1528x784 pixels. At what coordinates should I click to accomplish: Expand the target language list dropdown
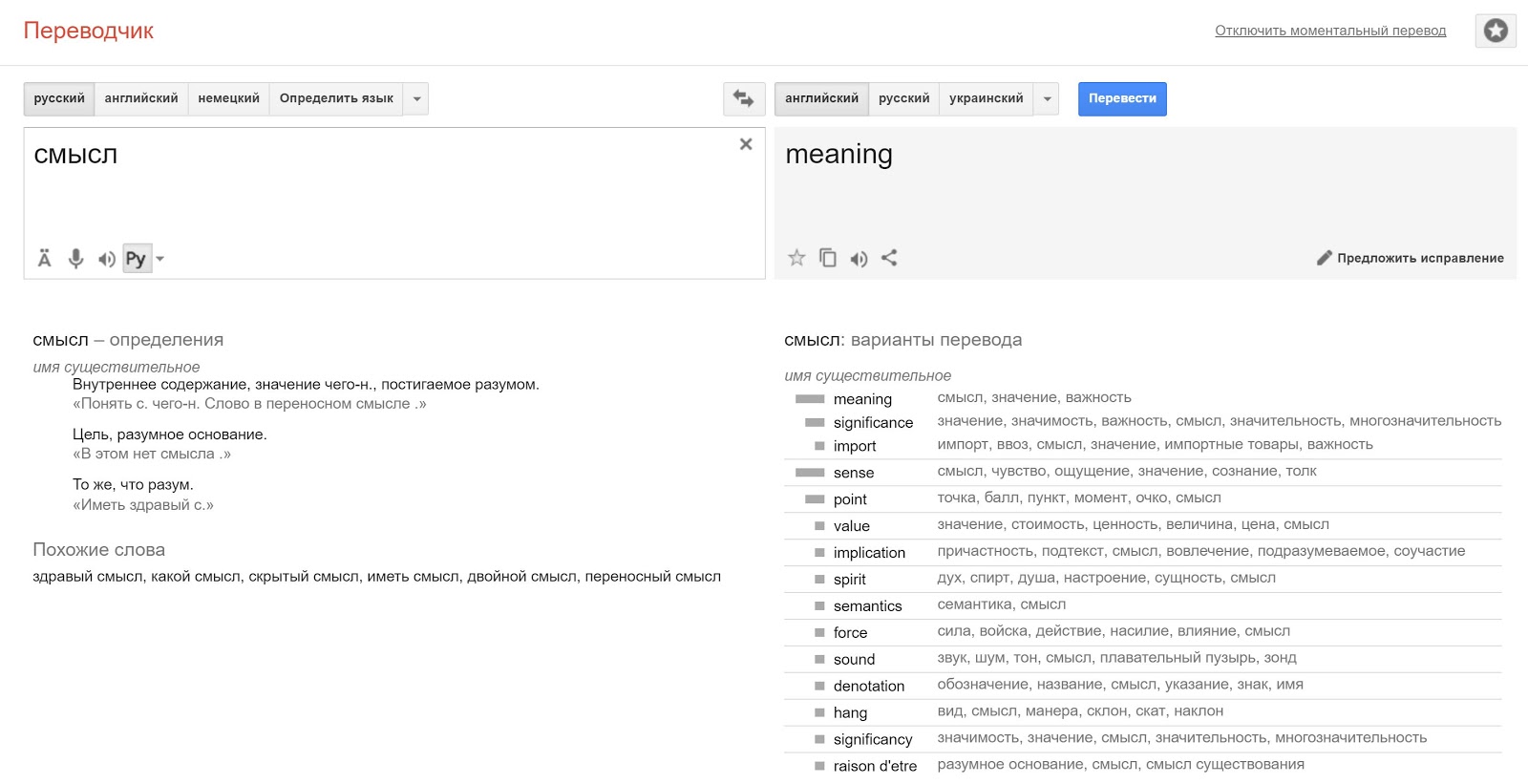(1047, 98)
